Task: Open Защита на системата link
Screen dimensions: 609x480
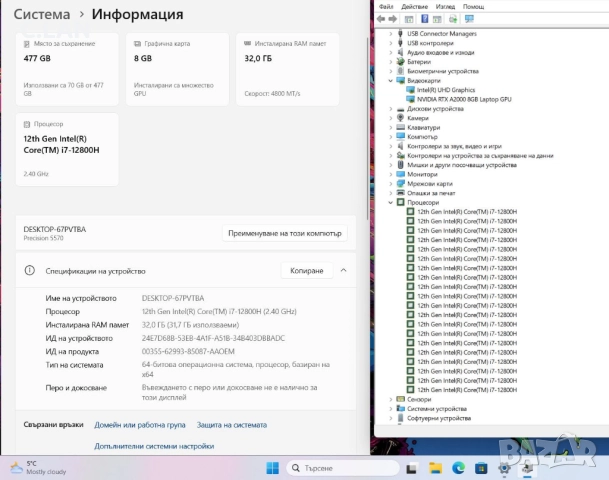Action: (x=232, y=425)
